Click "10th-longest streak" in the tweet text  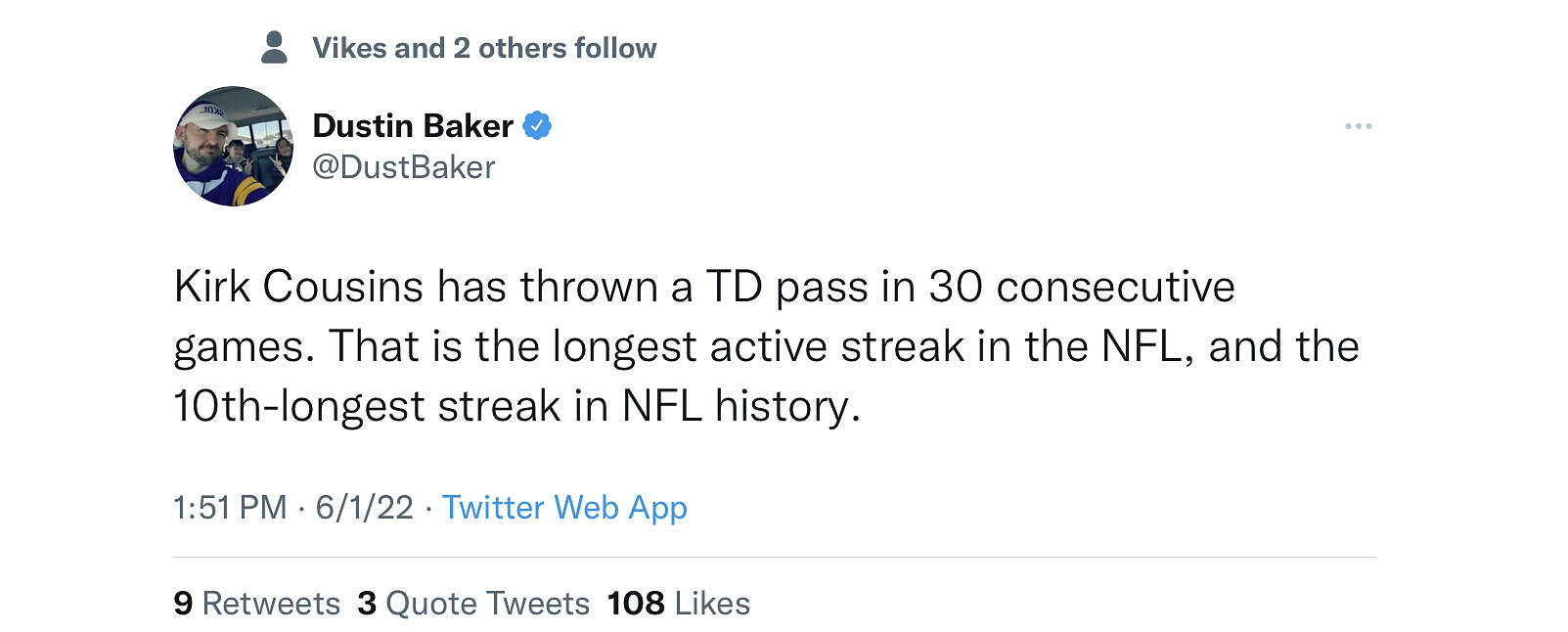pyautogui.click(x=367, y=406)
